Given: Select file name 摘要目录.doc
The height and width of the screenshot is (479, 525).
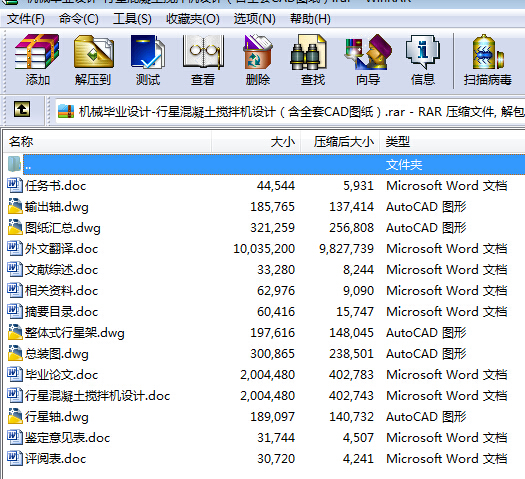Looking at the screenshot, I should [x=62, y=312].
